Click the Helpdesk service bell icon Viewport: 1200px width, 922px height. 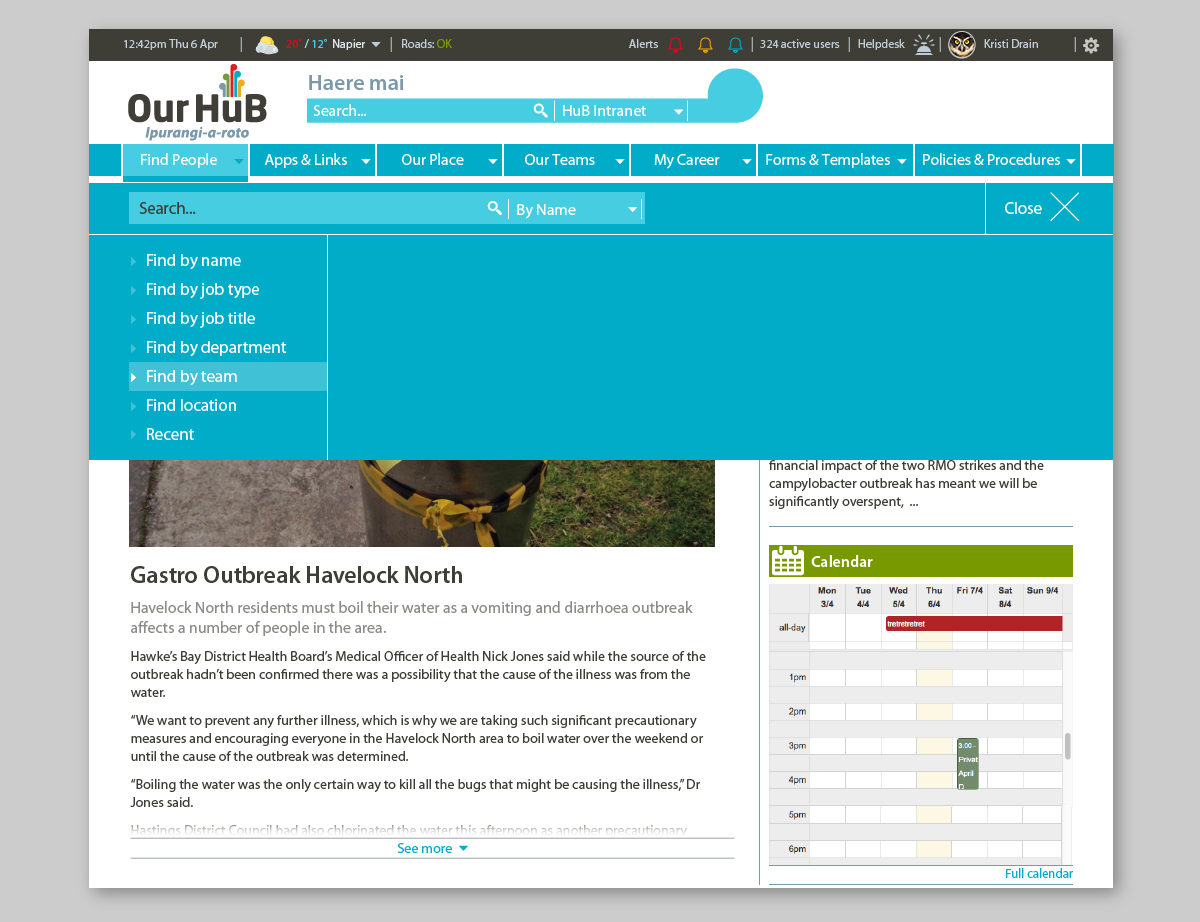(x=924, y=44)
